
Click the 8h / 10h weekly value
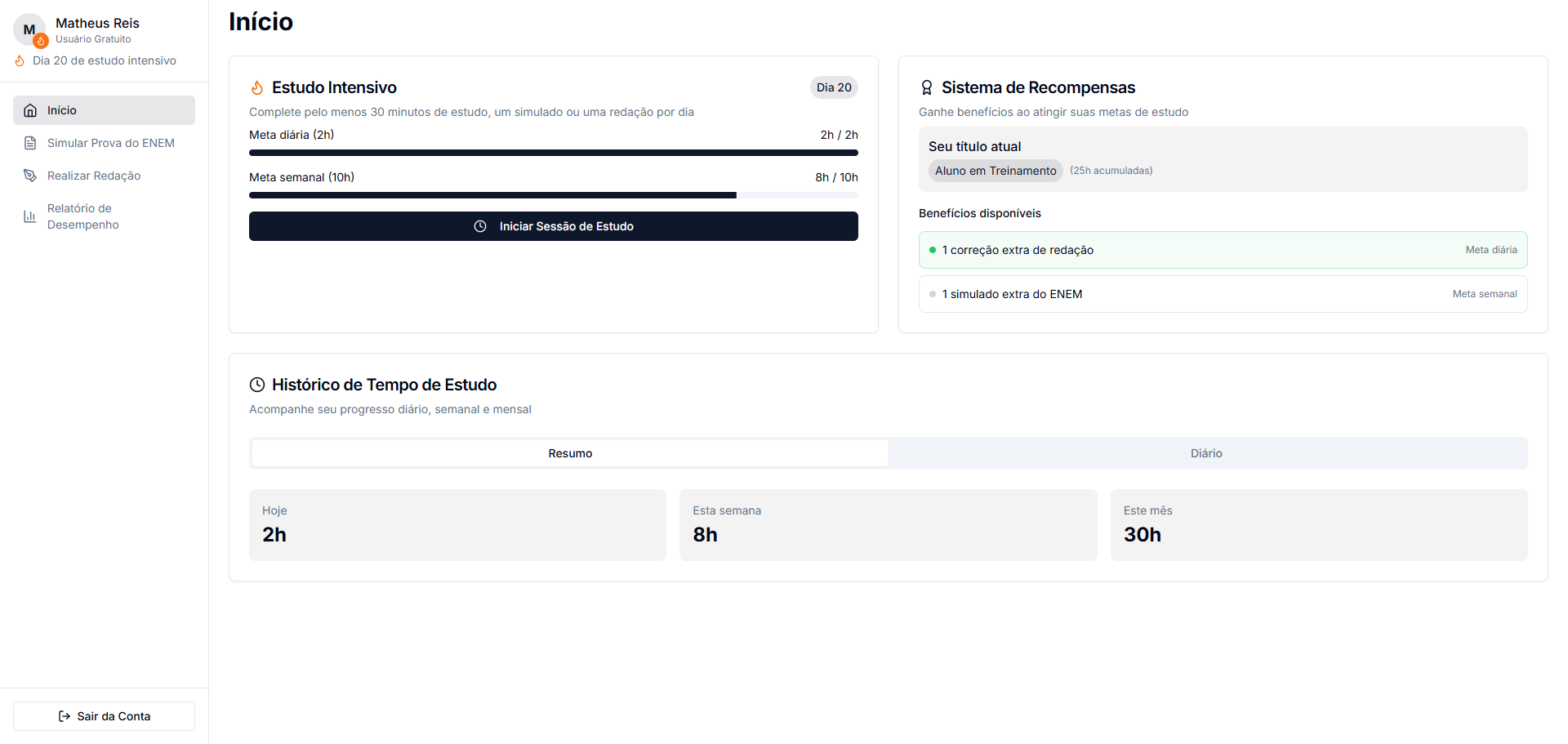[x=836, y=177]
